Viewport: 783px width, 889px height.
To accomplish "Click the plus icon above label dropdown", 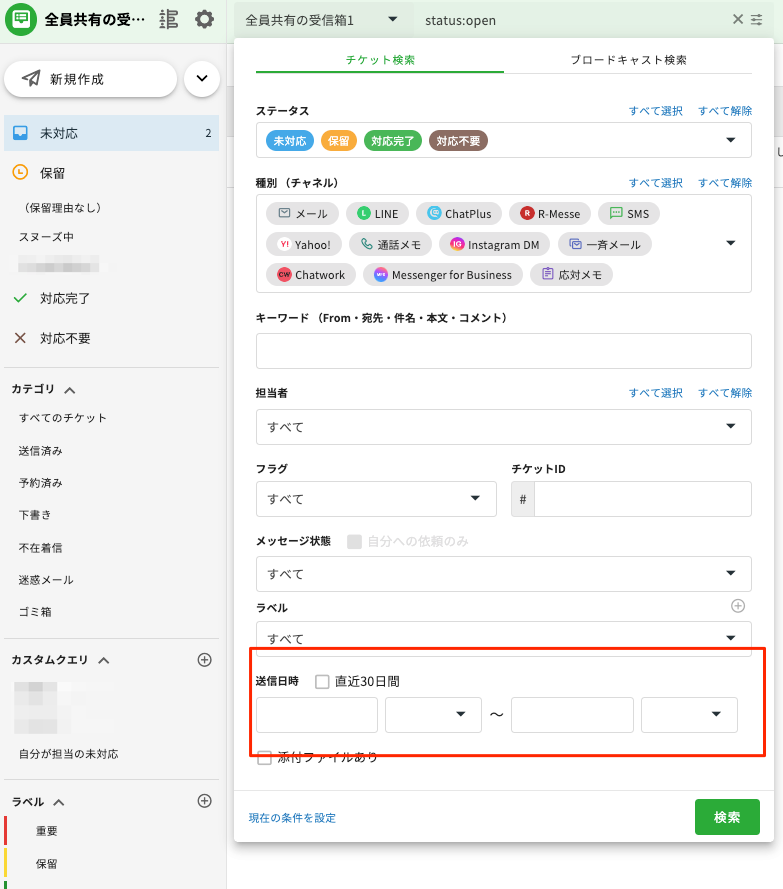I will 738,606.
